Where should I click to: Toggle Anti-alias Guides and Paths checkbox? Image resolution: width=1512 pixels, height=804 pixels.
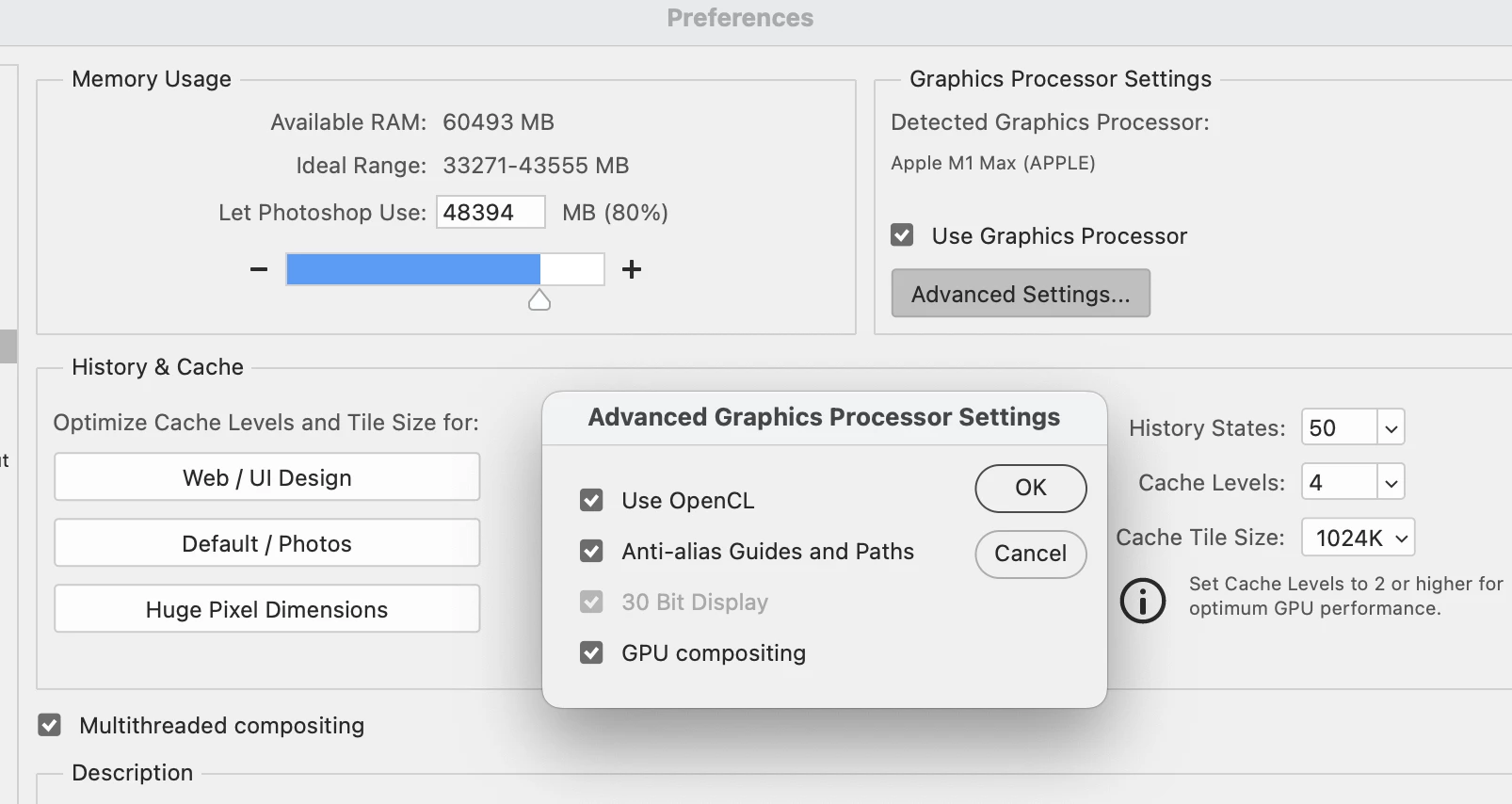click(x=591, y=551)
